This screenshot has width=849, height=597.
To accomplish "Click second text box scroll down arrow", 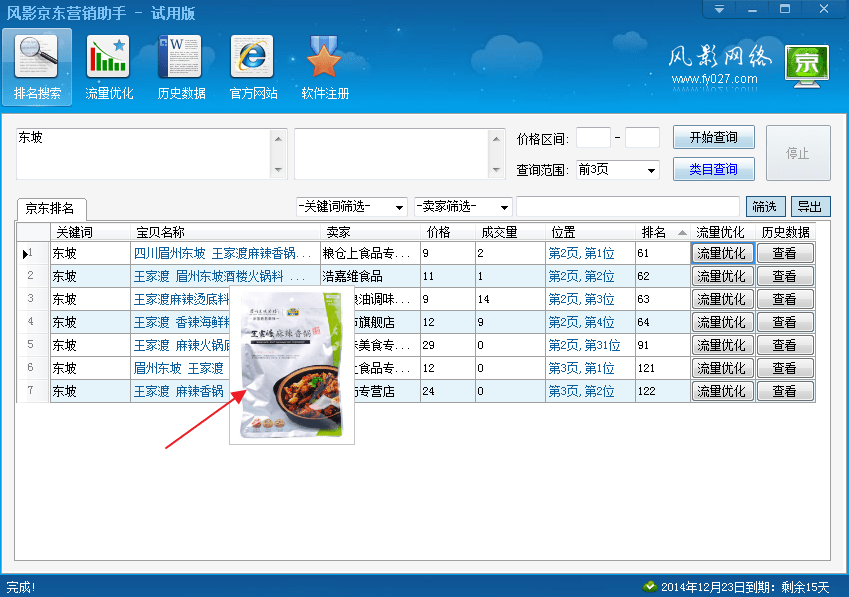I will click(x=497, y=169).
